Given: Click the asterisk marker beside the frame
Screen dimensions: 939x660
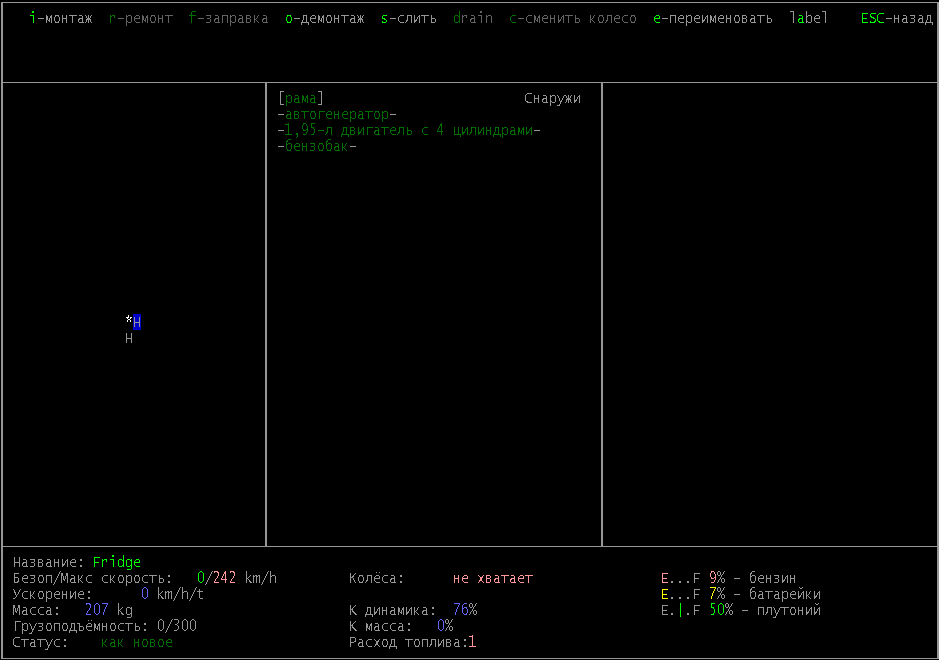Looking at the screenshot, I should pos(129,320).
